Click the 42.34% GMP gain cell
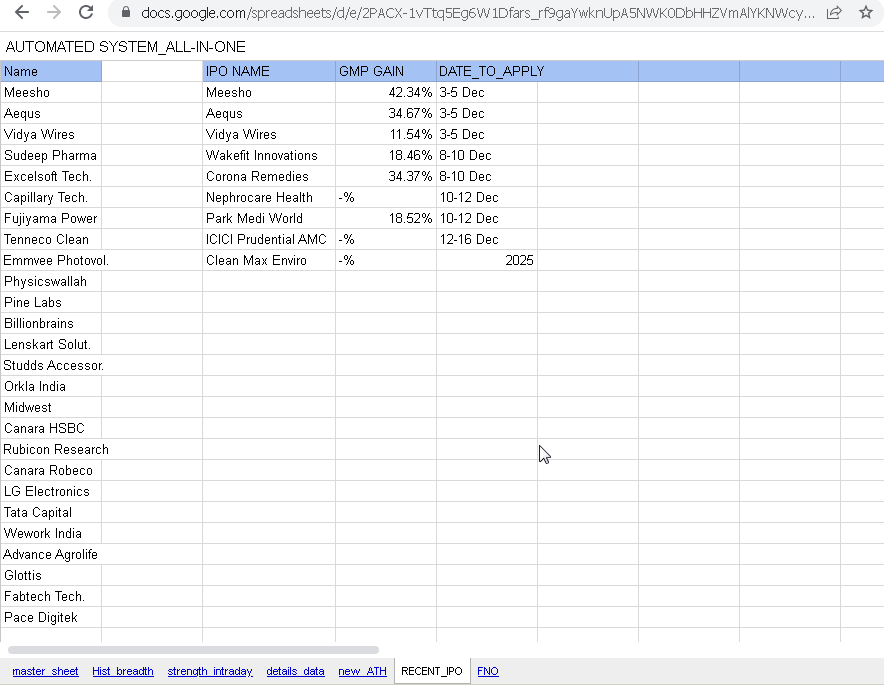 click(386, 92)
